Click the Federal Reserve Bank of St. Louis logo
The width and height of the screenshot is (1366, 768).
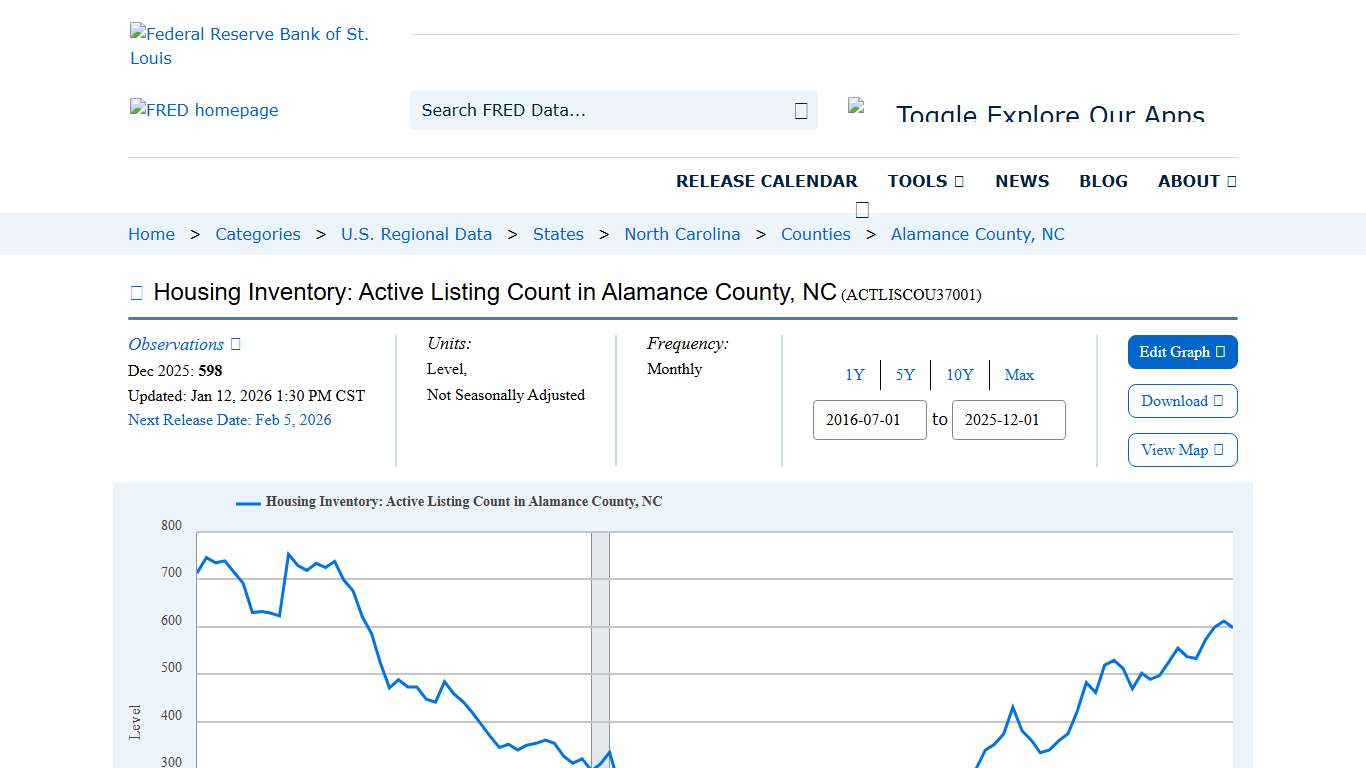[x=250, y=45]
